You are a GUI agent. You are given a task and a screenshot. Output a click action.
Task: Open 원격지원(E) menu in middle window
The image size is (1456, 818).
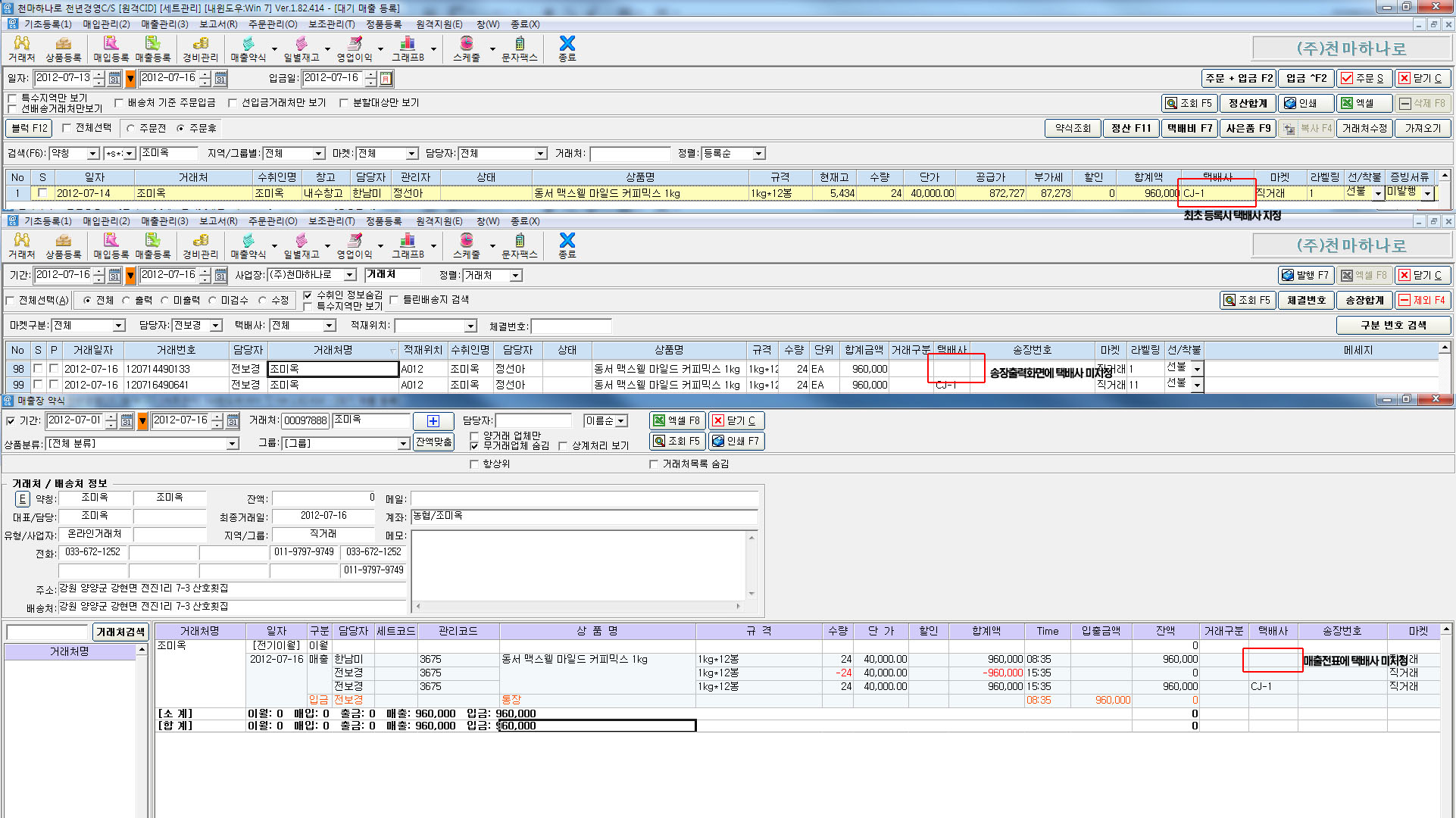coord(439,221)
